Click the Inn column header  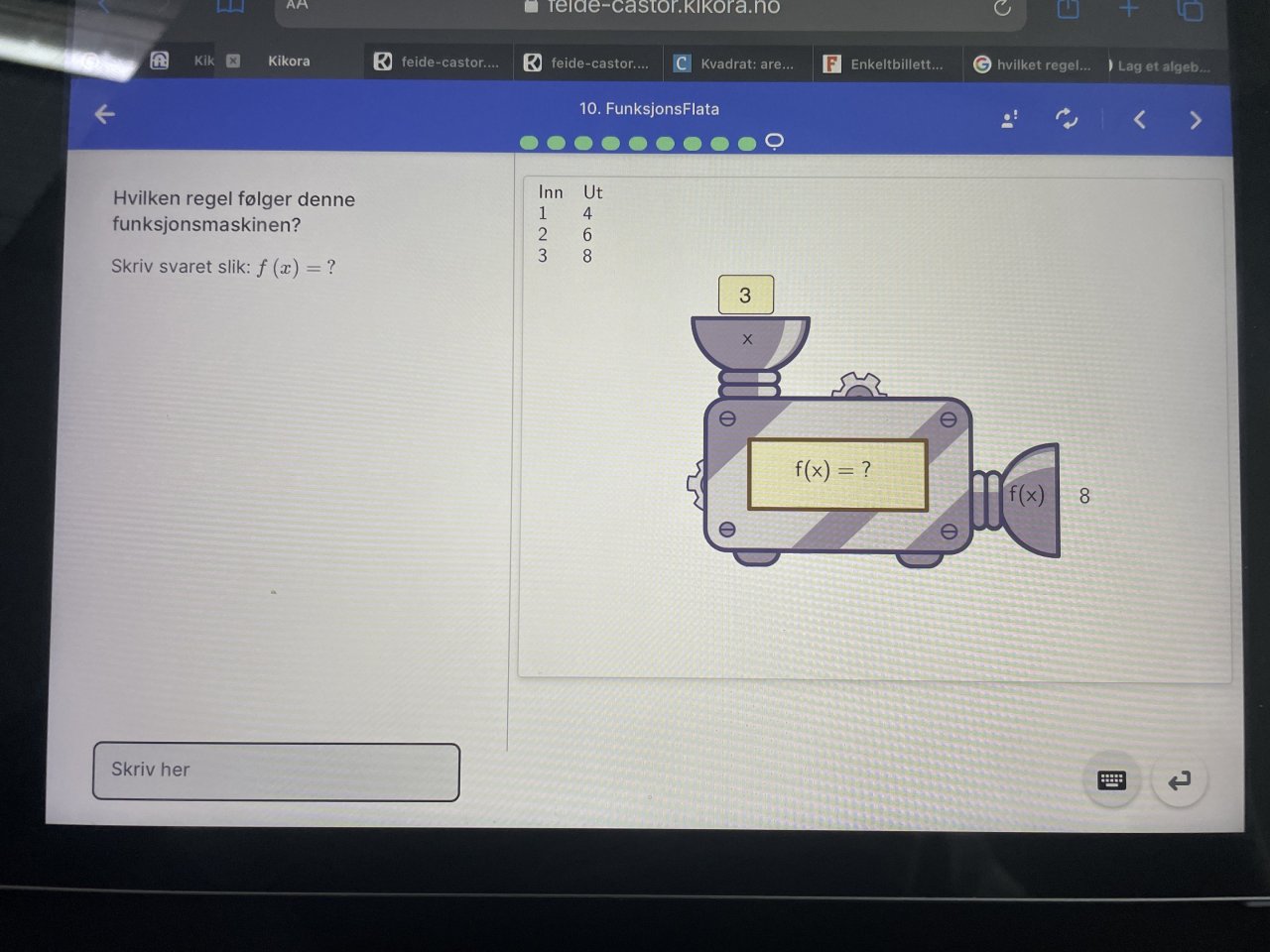[x=551, y=191]
